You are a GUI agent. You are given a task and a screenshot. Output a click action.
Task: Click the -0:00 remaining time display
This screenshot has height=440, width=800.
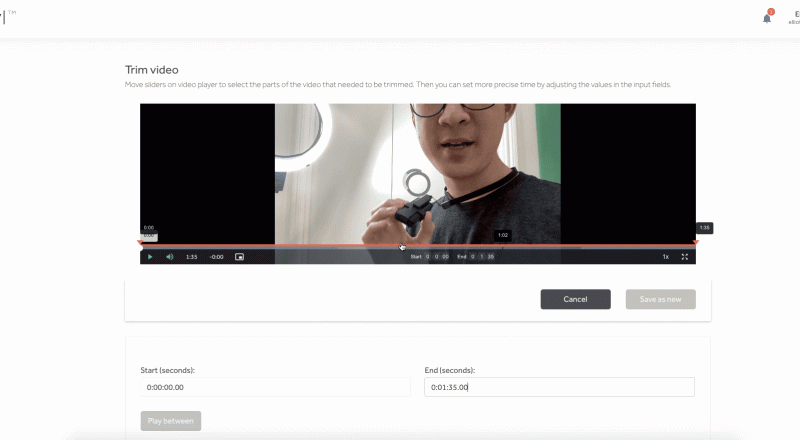(216, 257)
